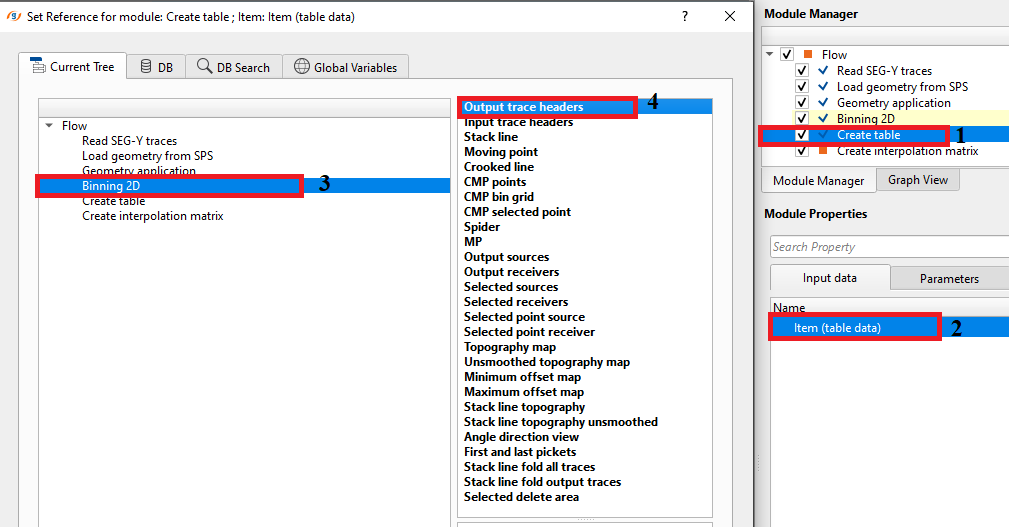Open the Parameters tab
1009x527 pixels.
click(x=949, y=279)
